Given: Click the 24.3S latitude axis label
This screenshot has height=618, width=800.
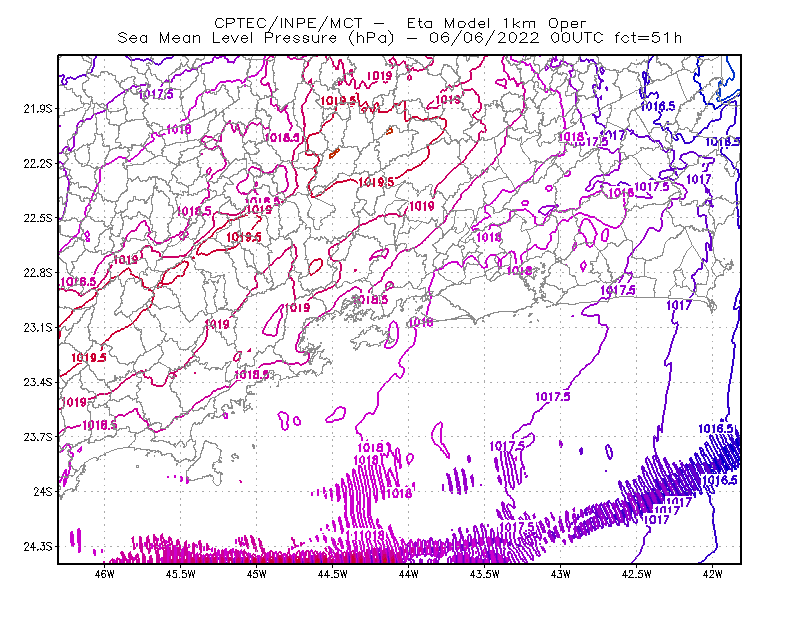Looking at the screenshot, I should pos(38,546).
